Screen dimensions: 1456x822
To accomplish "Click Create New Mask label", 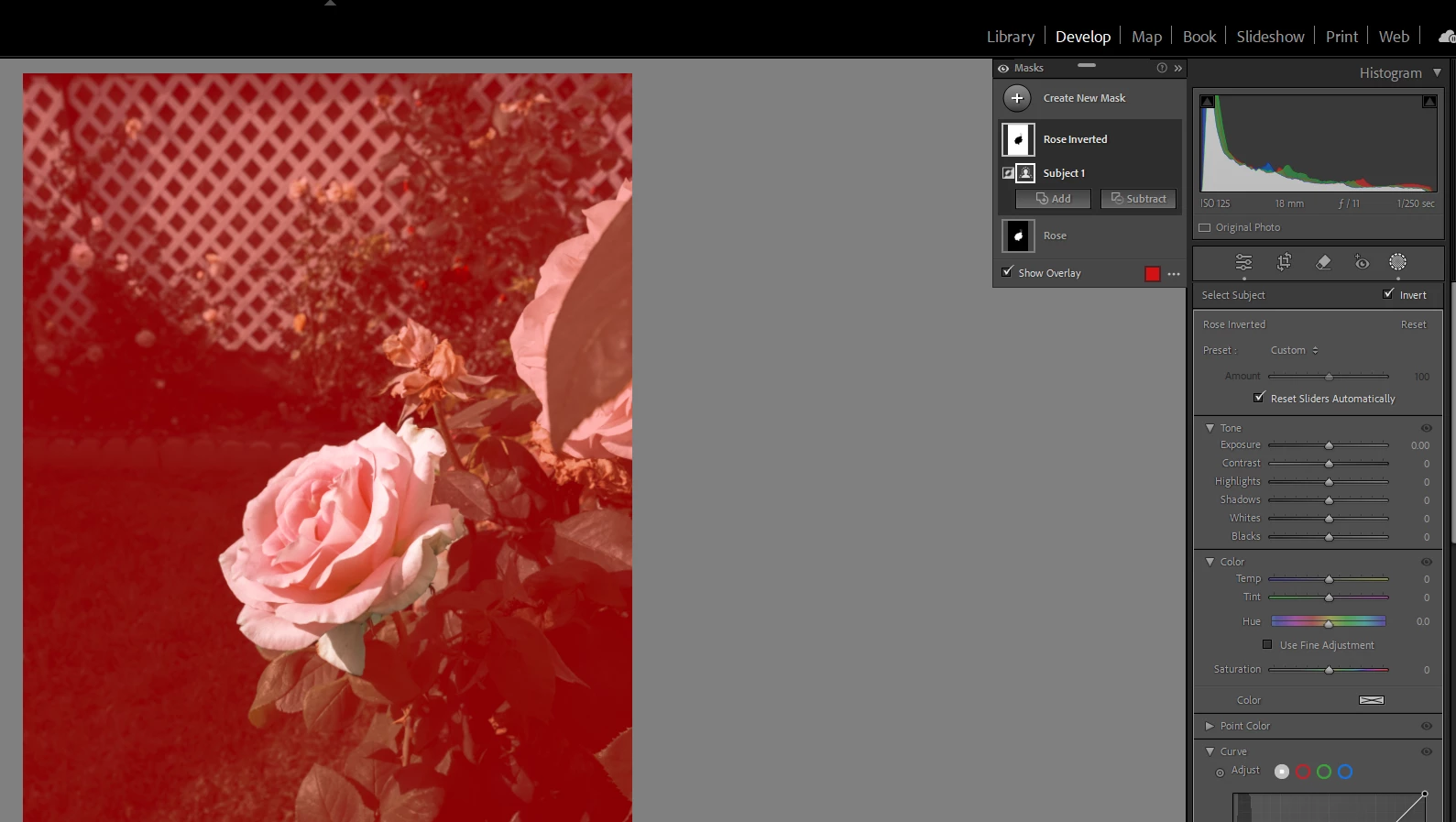I will 1084,98.
